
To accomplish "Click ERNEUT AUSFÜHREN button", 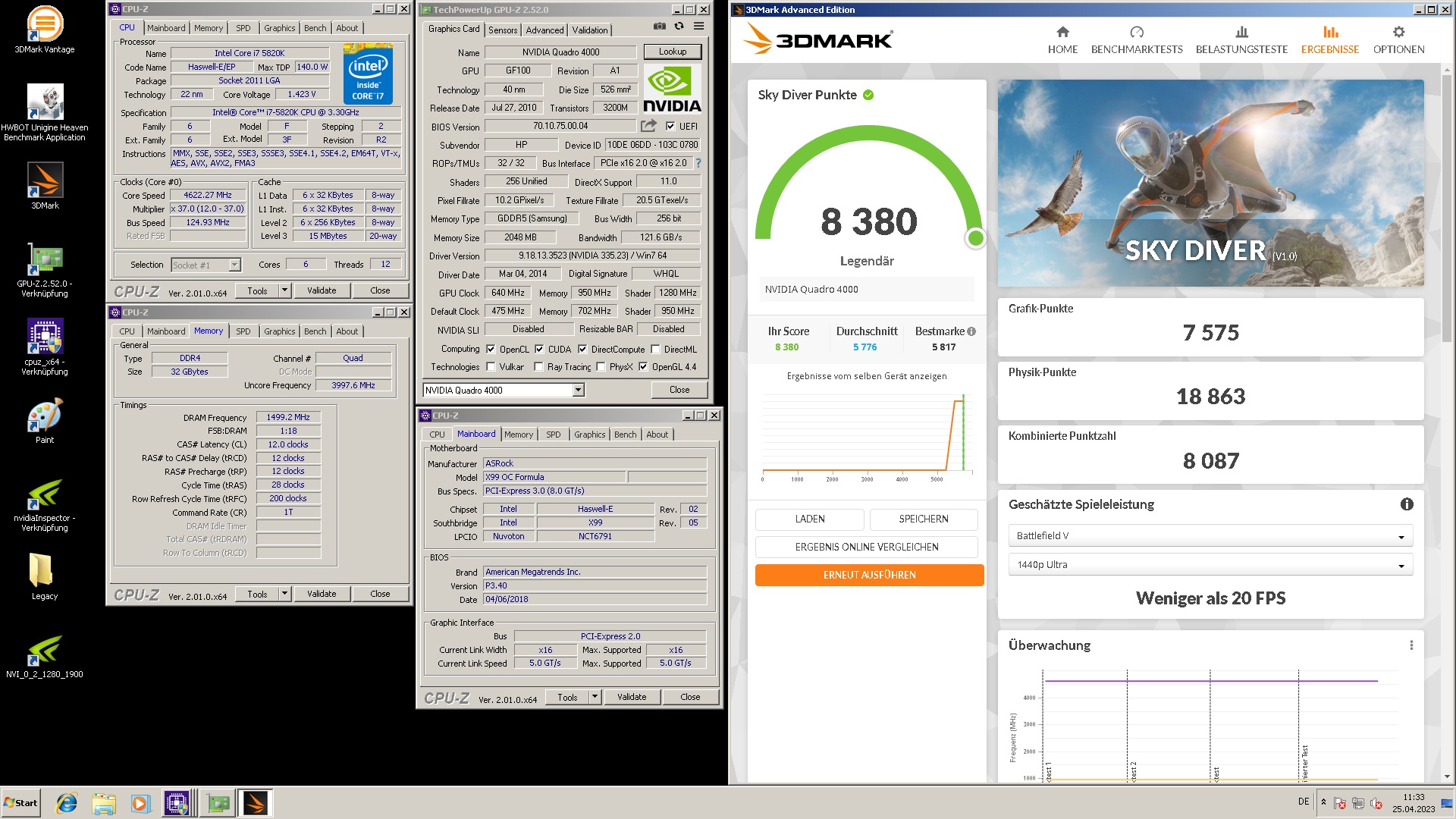I will click(x=869, y=575).
